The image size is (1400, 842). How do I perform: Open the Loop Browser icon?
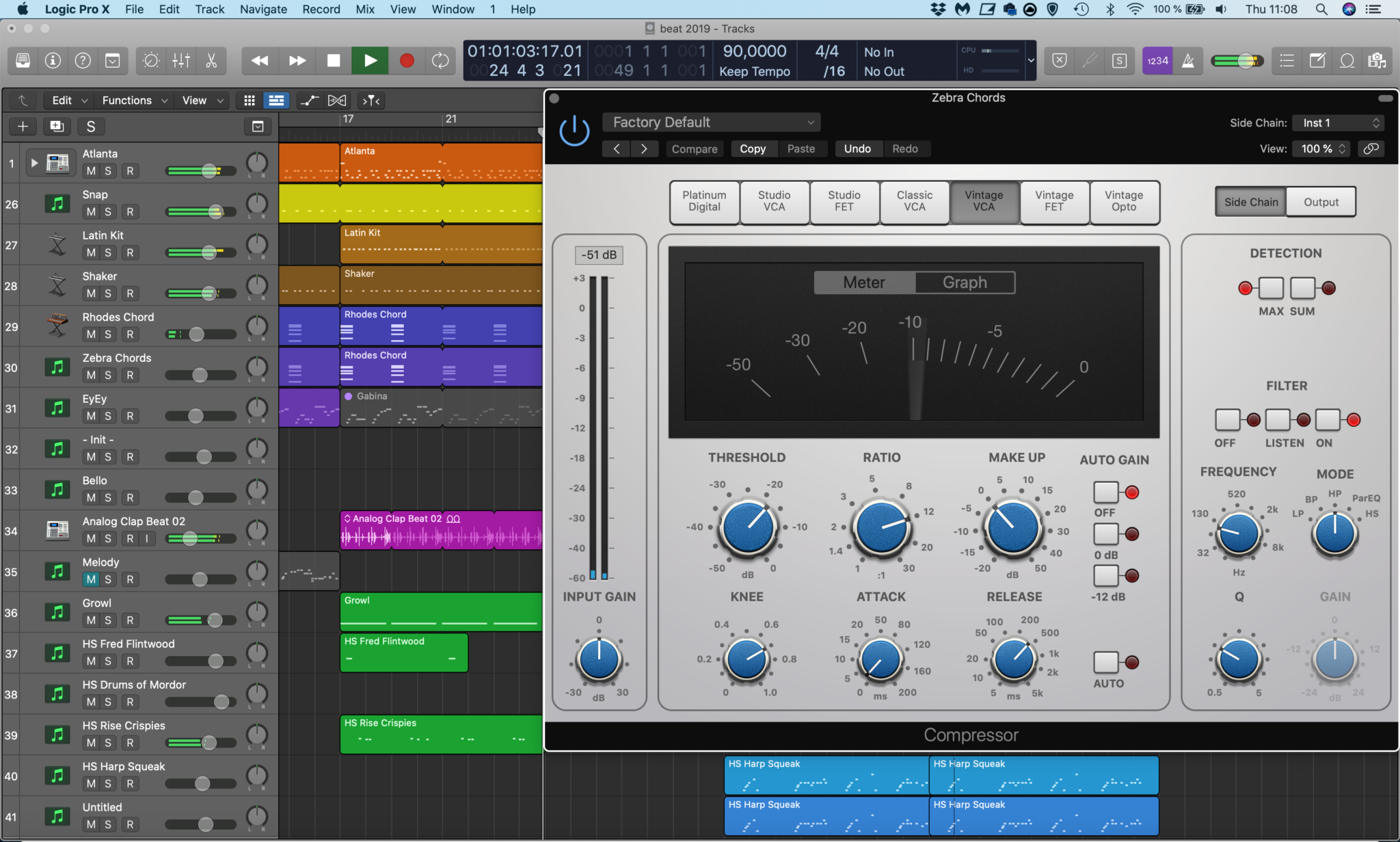coord(1347,61)
